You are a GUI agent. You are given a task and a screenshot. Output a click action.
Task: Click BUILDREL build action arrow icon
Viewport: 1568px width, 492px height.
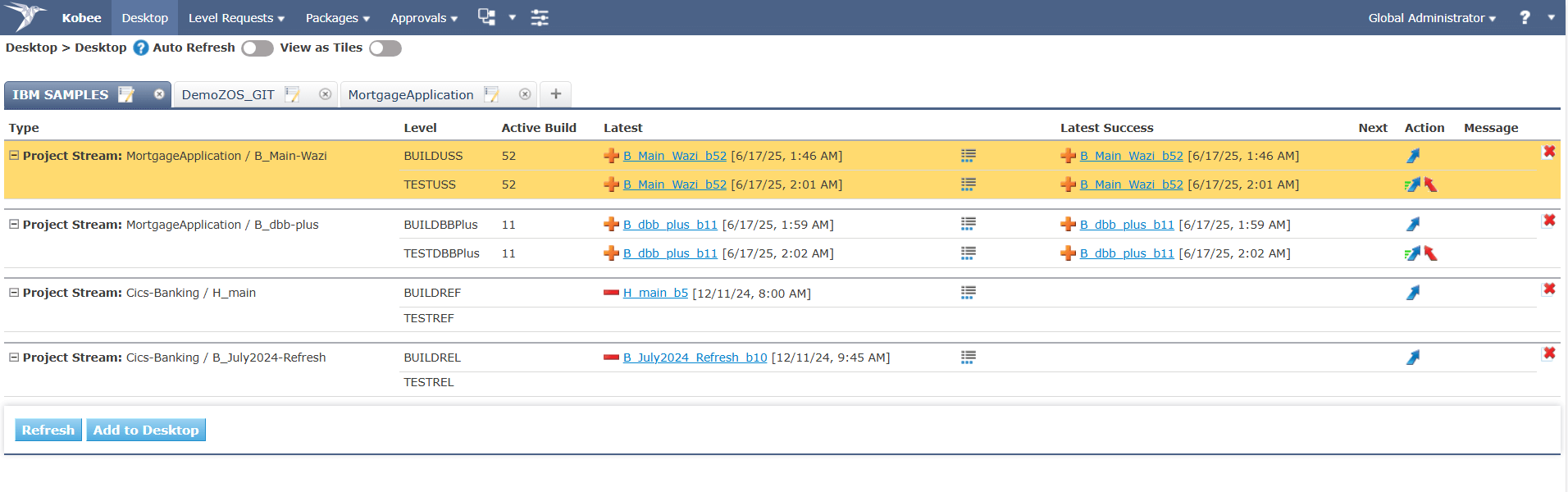pyautogui.click(x=1413, y=358)
